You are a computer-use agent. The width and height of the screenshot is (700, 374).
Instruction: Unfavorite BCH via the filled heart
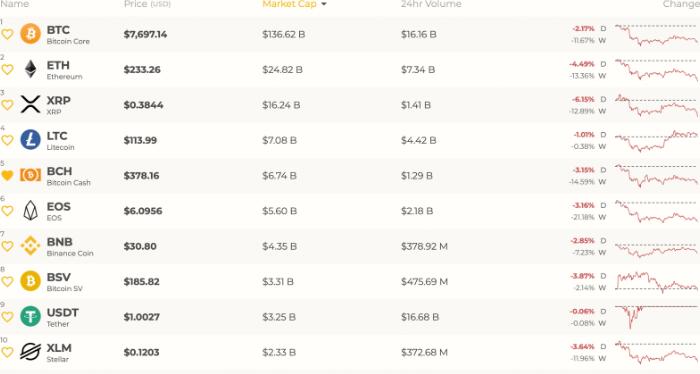coord(7,176)
